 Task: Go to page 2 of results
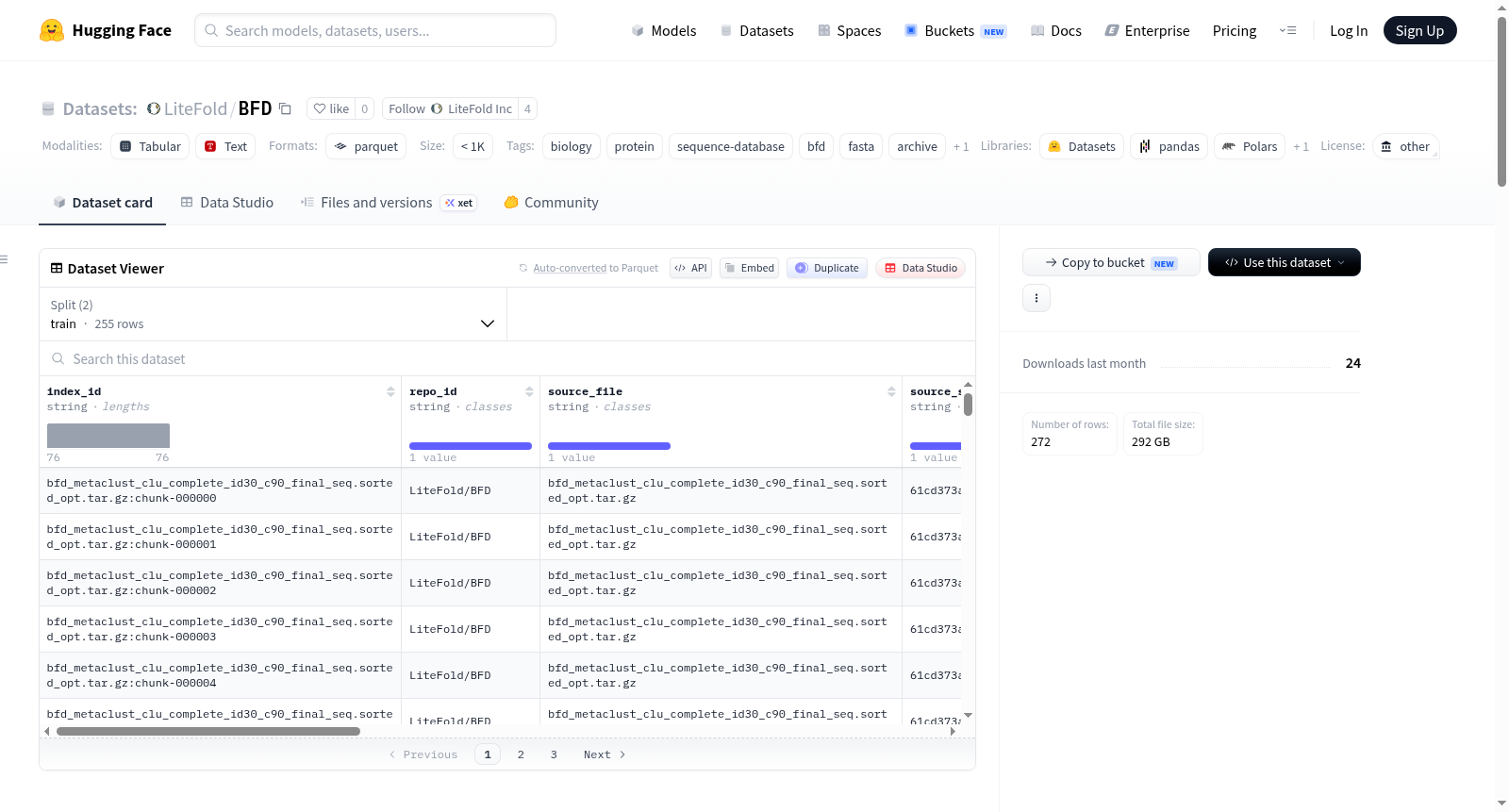click(x=521, y=754)
